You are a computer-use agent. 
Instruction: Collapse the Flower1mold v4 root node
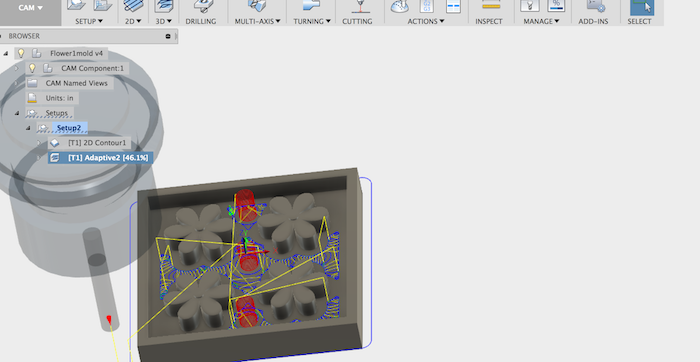click(x=6, y=54)
